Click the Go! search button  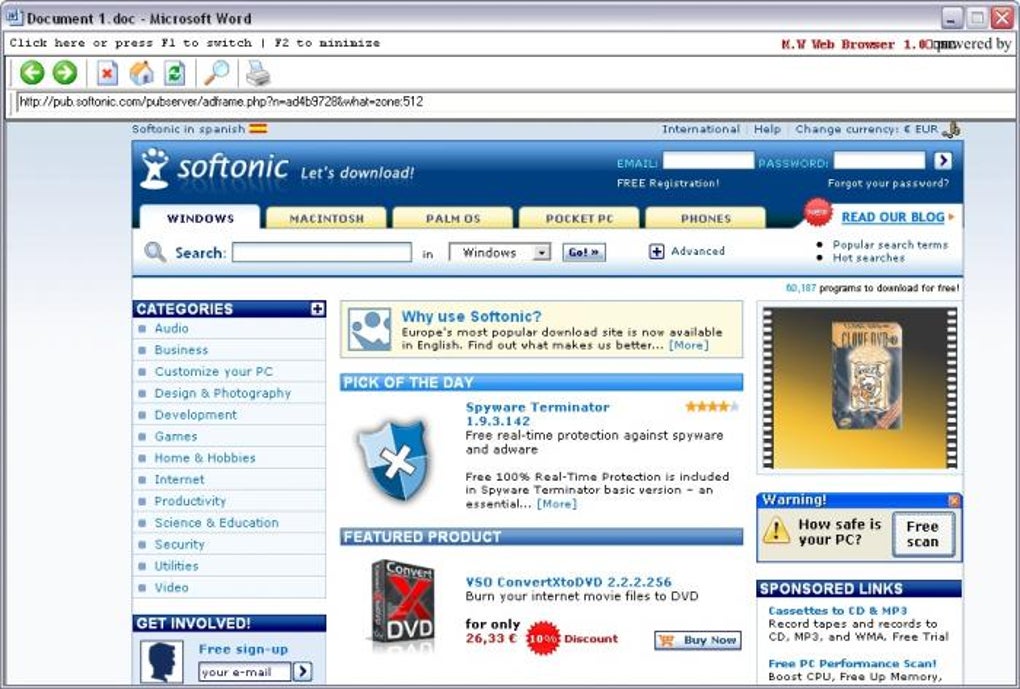coord(584,252)
